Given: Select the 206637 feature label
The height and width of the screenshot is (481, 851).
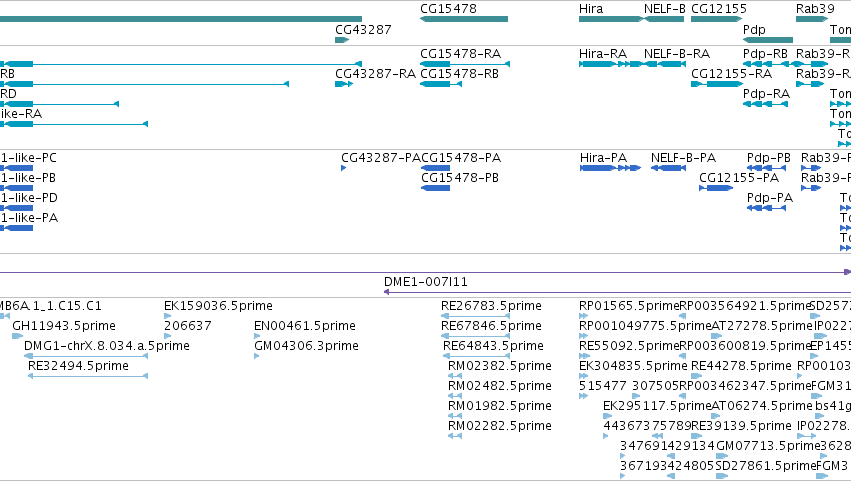Looking at the screenshot, I should click(x=188, y=326).
